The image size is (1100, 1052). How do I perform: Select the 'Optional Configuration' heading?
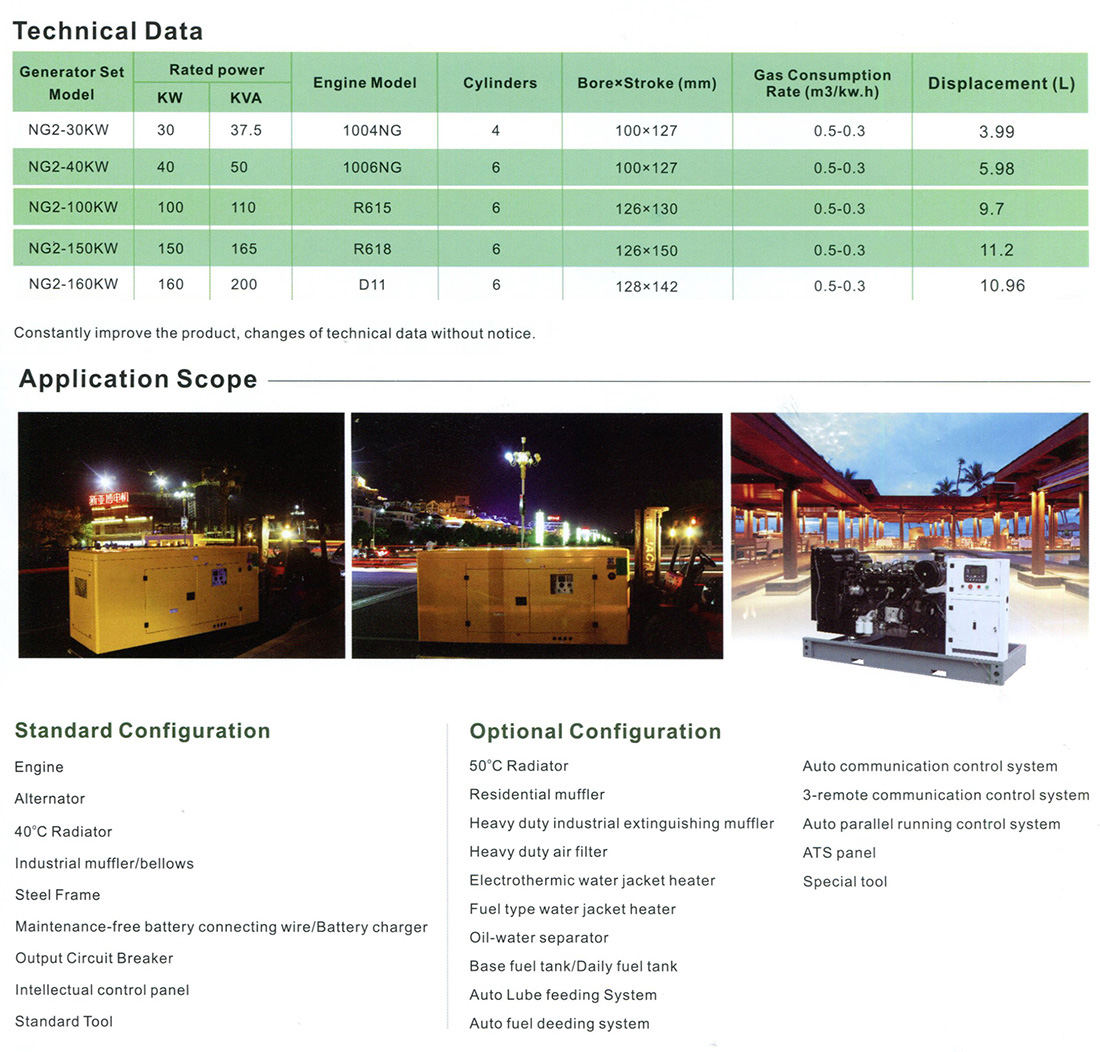(x=595, y=731)
